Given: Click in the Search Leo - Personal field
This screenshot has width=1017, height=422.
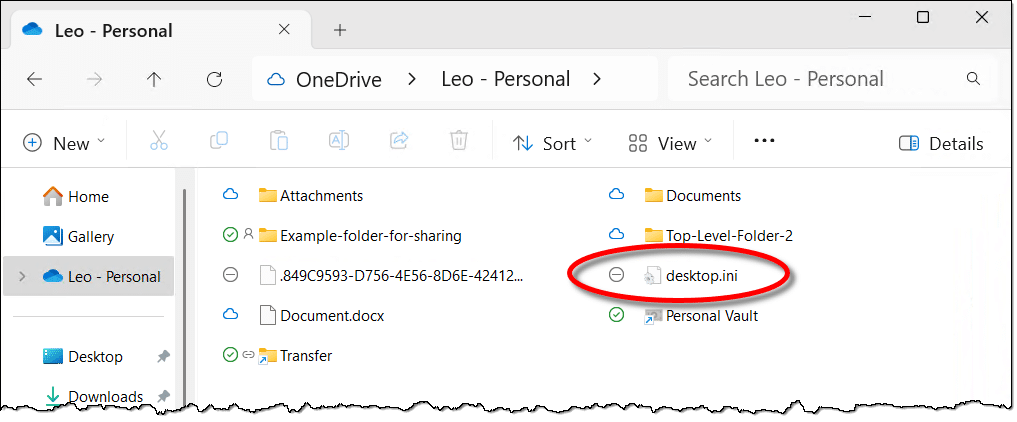Looking at the screenshot, I should click(x=818, y=79).
